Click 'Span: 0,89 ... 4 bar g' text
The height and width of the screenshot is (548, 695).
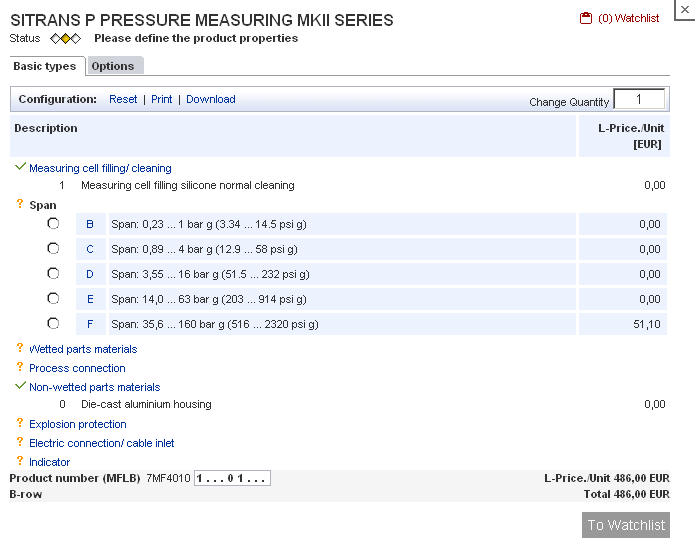point(204,249)
